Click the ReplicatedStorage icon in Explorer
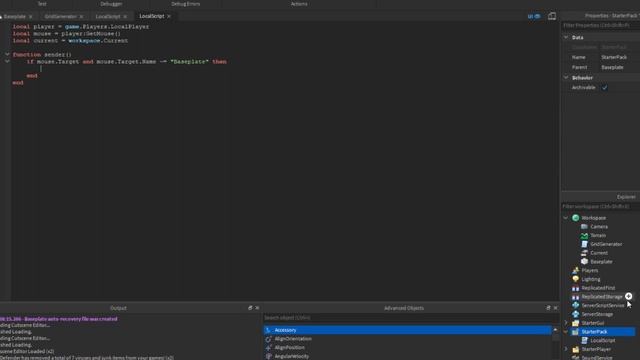Image resolution: width=640 pixels, height=360 pixels. pyautogui.click(x=576, y=297)
